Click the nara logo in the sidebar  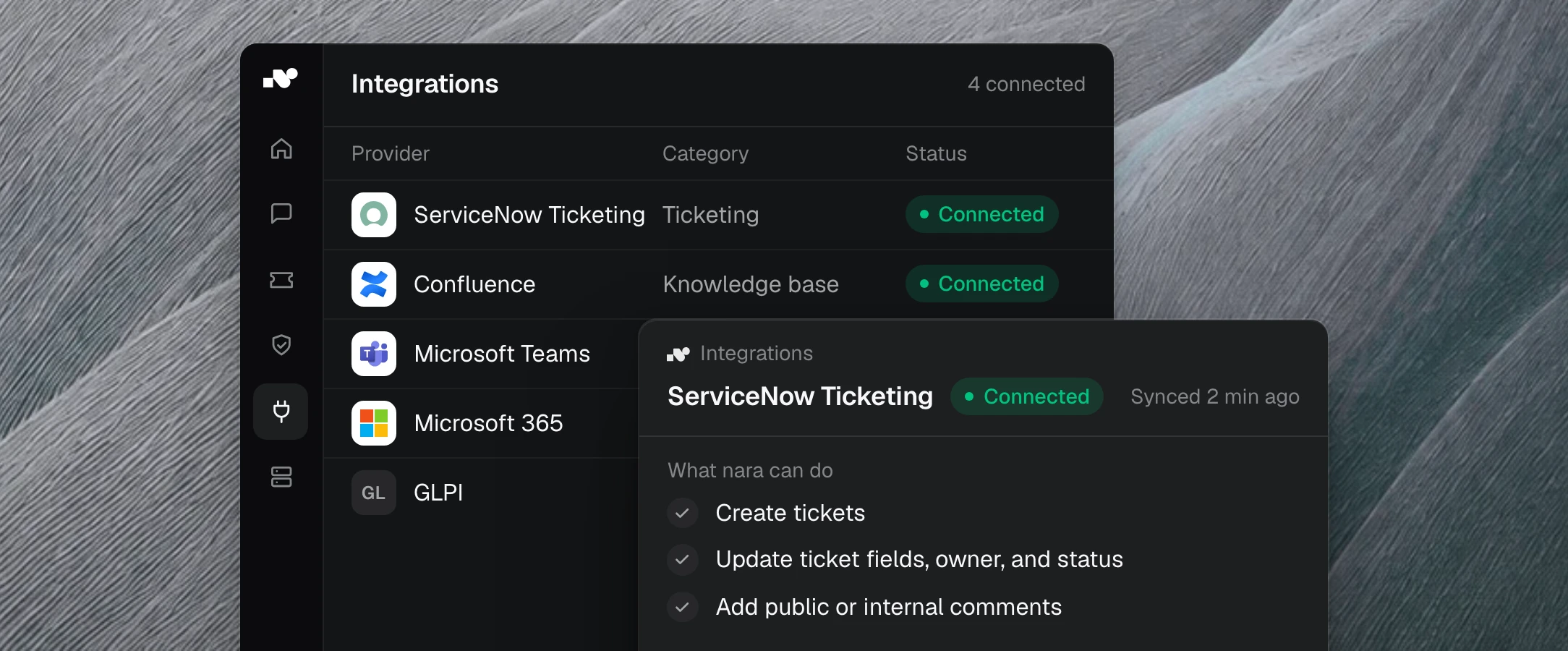click(281, 78)
